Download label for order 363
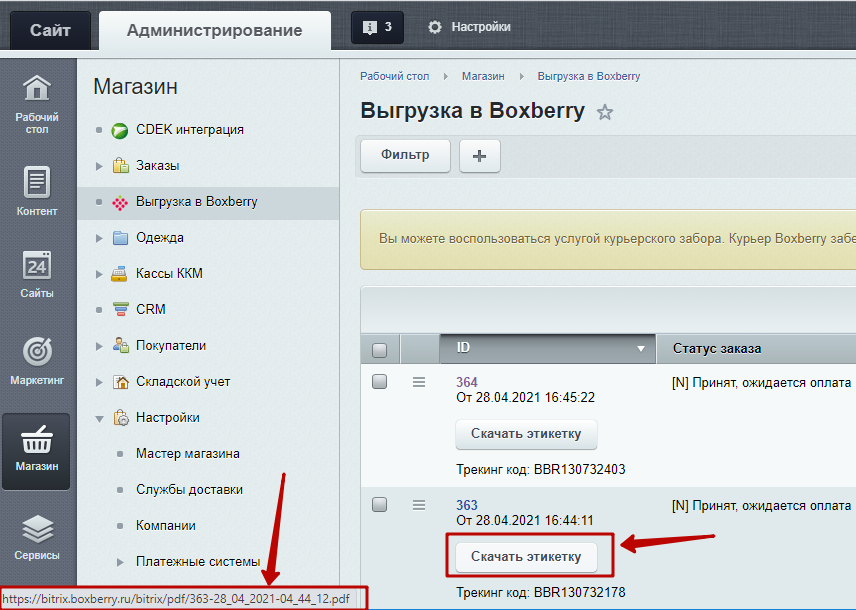The height and width of the screenshot is (610, 856). tap(526, 557)
